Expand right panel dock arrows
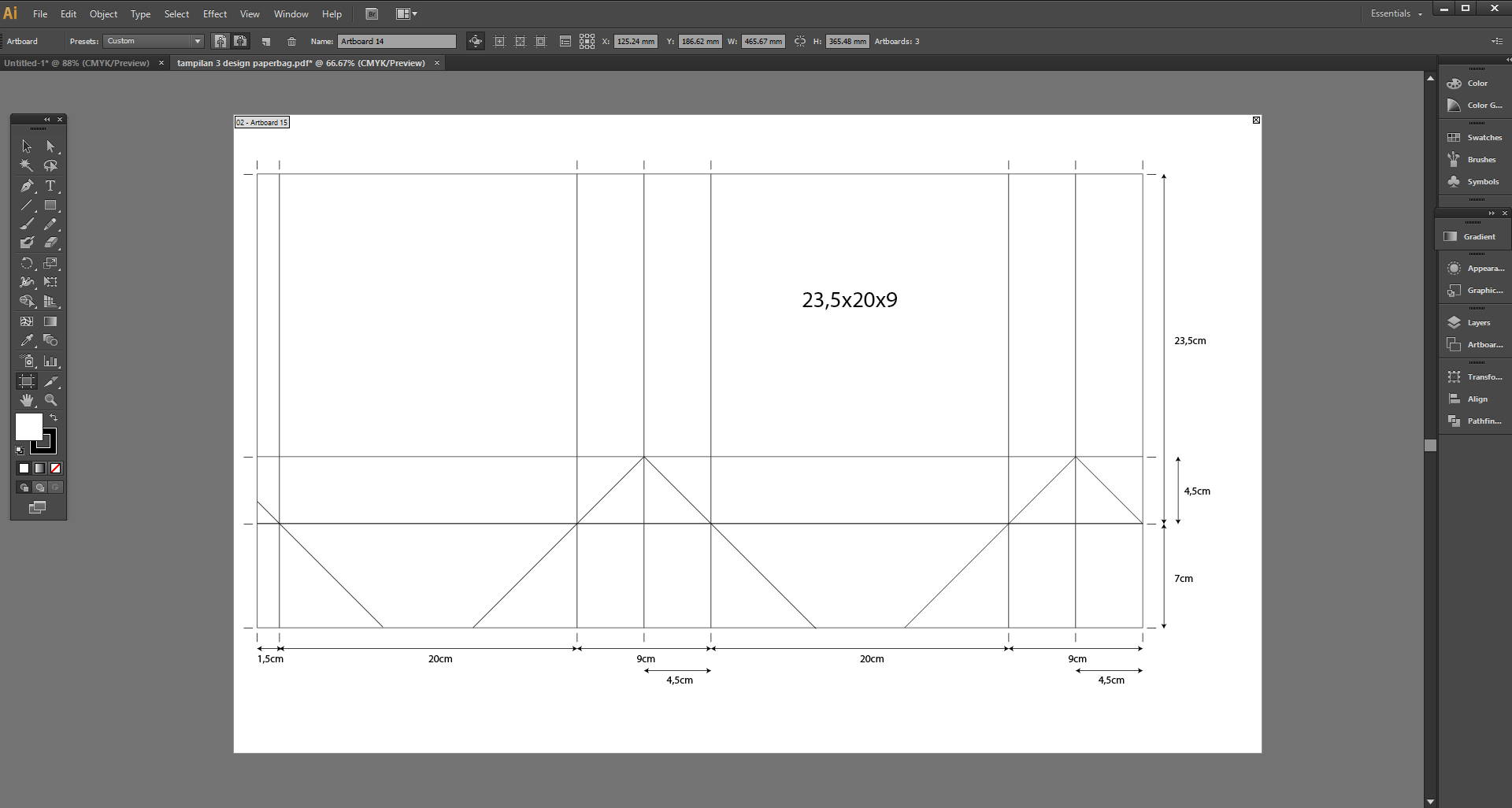 pyautogui.click(x=1508, y=60)
